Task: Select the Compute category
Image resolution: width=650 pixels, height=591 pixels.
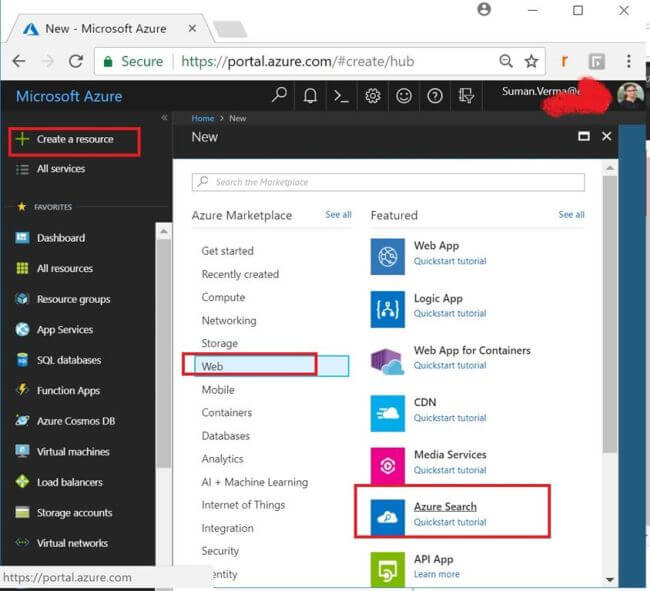Action: tap(223, 298)
